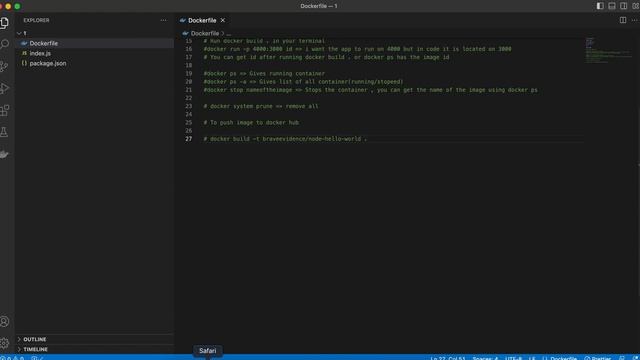Click line 21 docker stop nameoftheimage comment

370,90
